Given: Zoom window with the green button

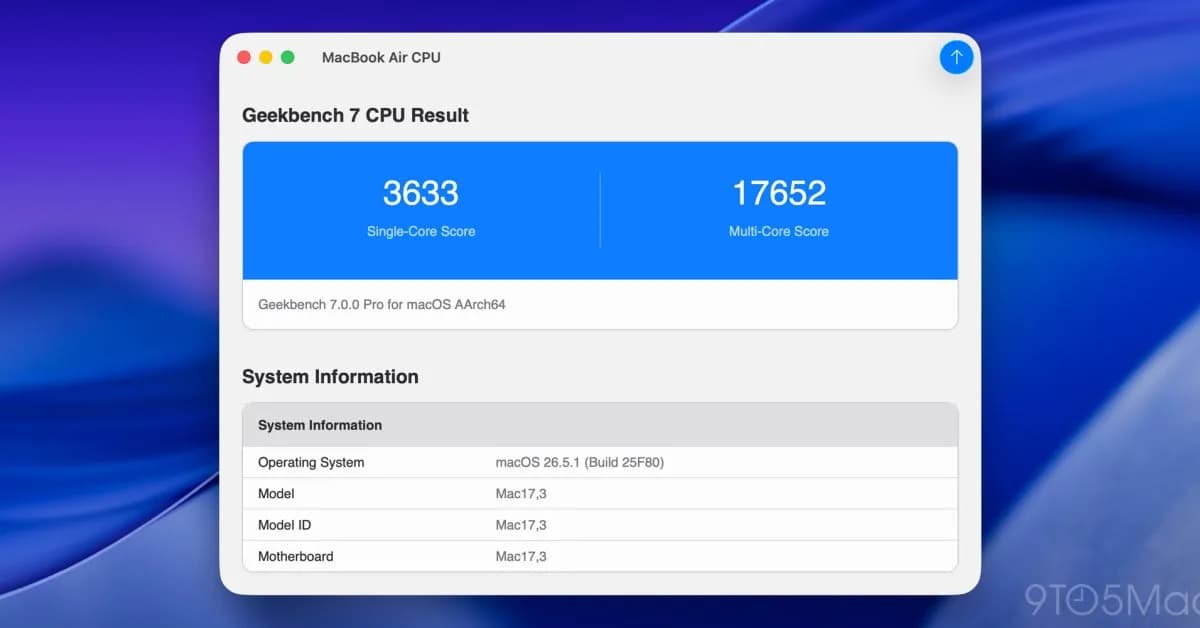Looking at the screenshot, I should pyautogui.click(x=288, y=57).
